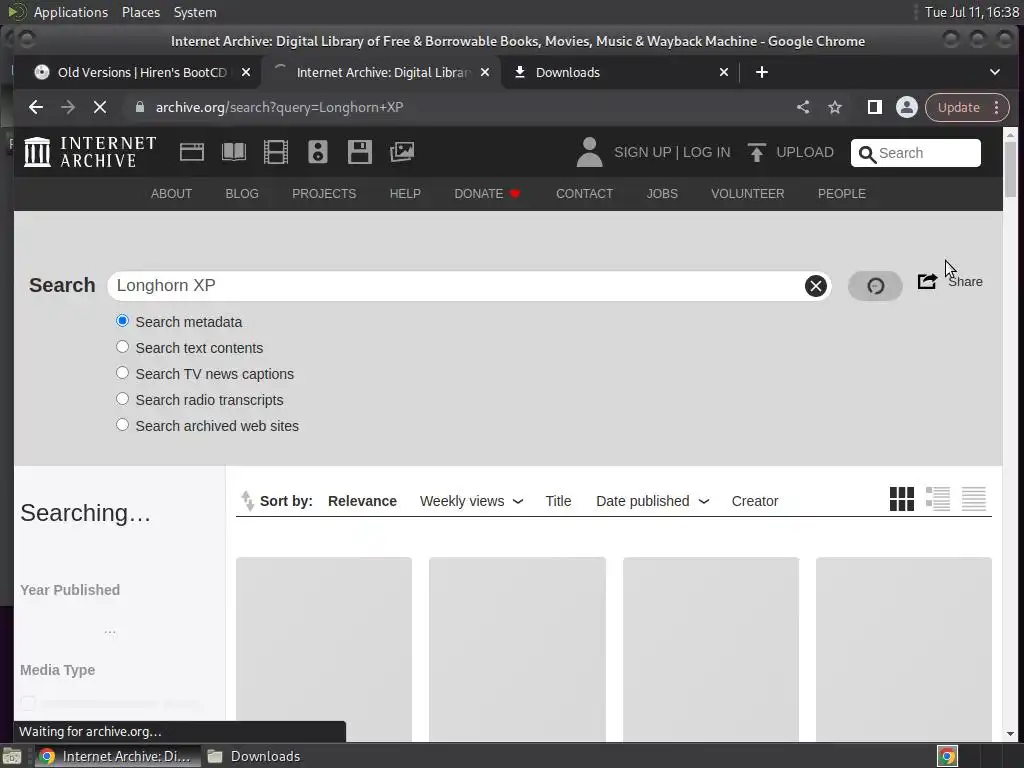Click the URL address bar
The image size is (1024, 768).
457,107
